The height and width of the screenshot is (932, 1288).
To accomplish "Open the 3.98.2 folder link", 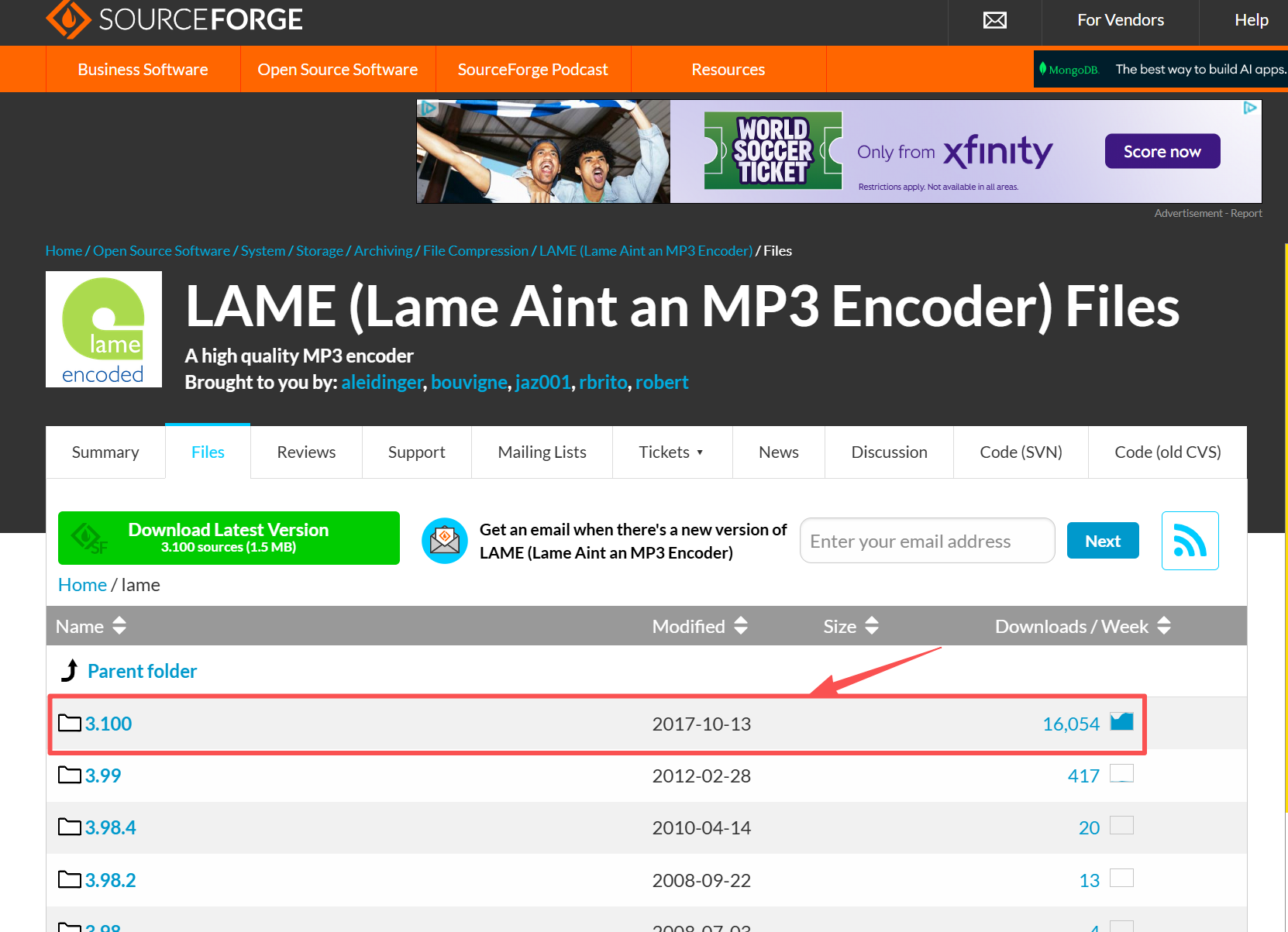I will (111, 880).
